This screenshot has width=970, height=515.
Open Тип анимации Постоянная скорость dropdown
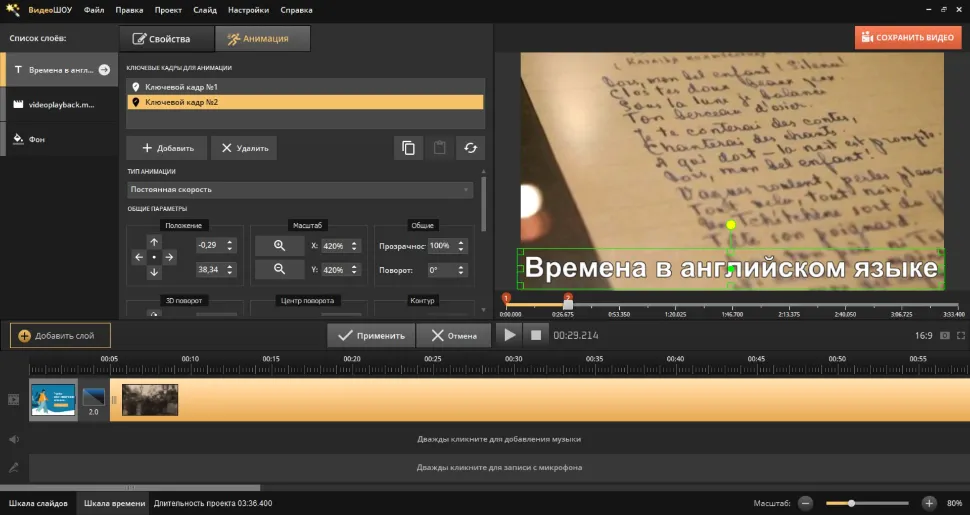pyautogui.click(x=300, y=189)
